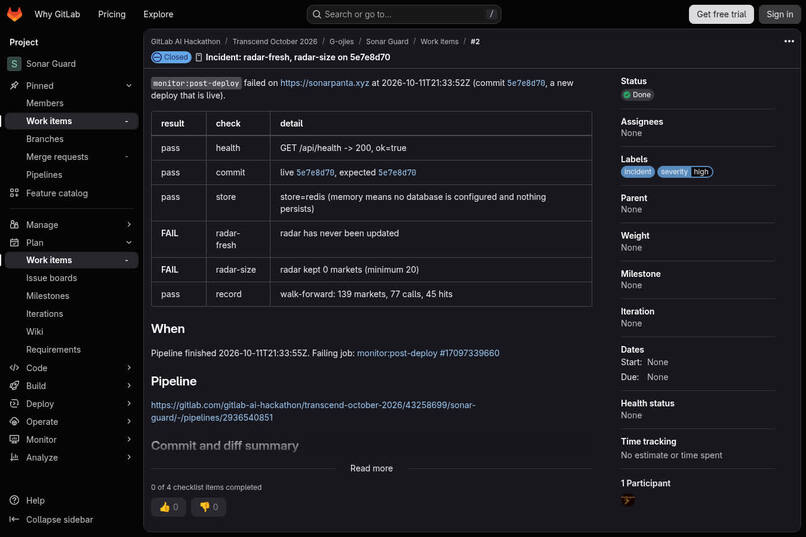Image resolution: width=806 pixels, height=537 pixels.
Task: Click the Sign in button
Action: click(x=780, y=14)
